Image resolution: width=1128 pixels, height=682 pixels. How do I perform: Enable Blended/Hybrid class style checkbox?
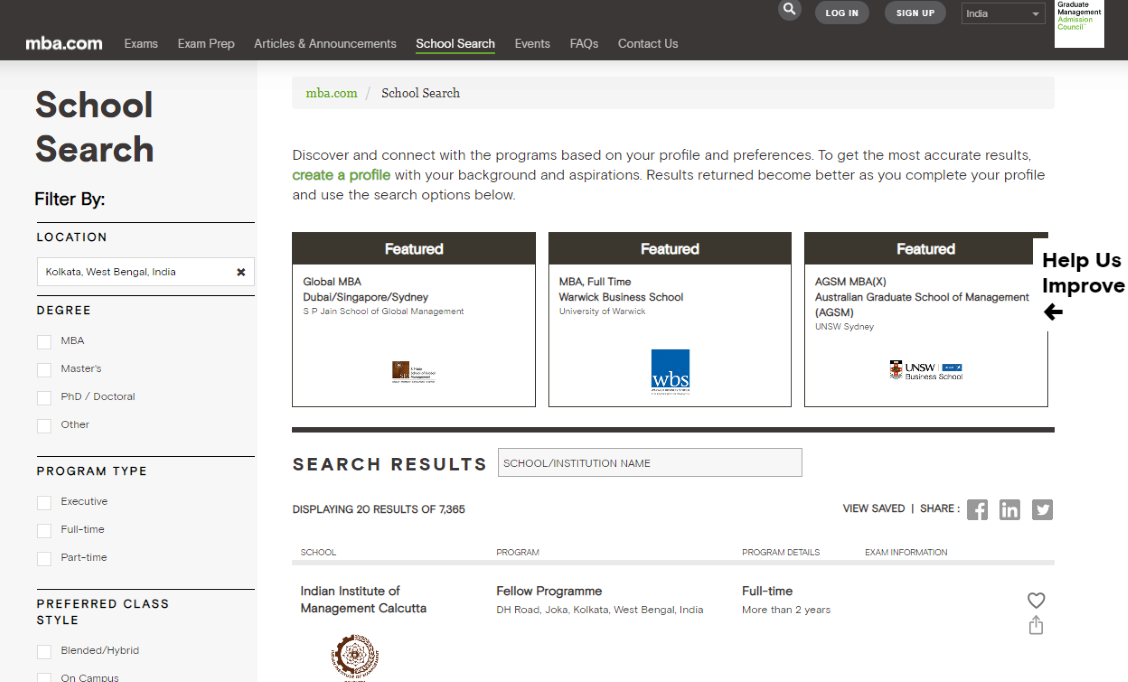point(45,651)
